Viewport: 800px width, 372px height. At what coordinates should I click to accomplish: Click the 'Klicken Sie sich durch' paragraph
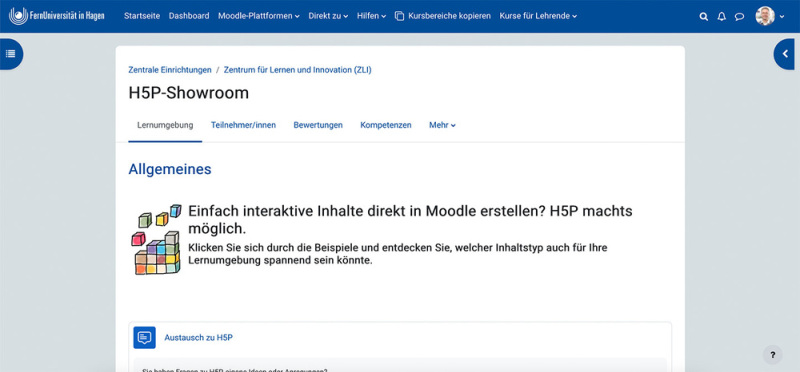(x=397, y=254)
